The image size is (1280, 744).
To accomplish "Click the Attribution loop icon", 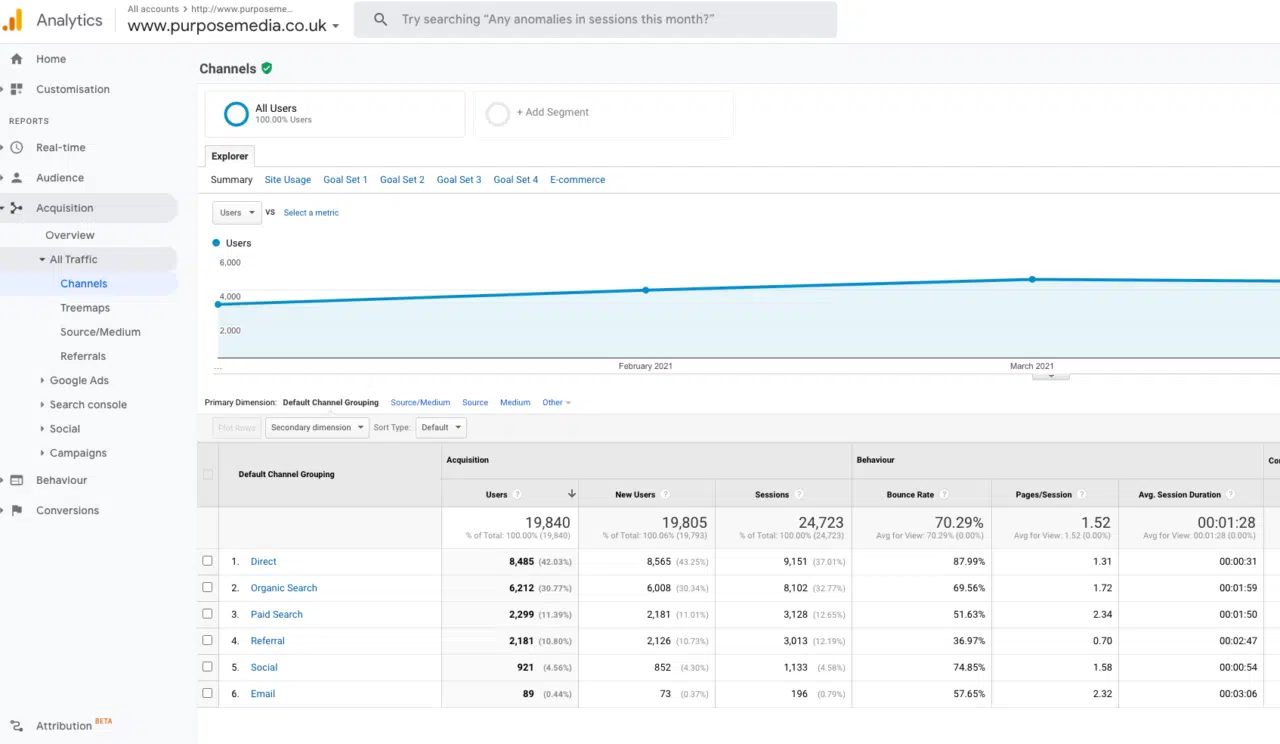I will (x=16, y=725).
